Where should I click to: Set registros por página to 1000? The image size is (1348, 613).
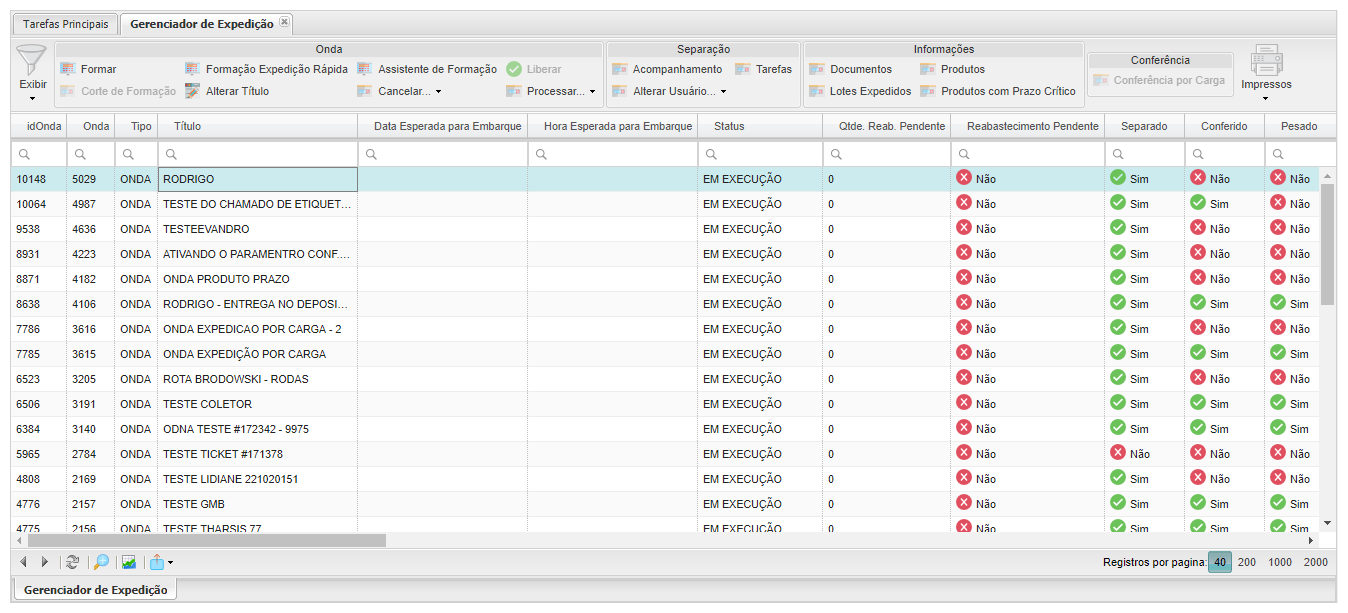point(1280,562)
